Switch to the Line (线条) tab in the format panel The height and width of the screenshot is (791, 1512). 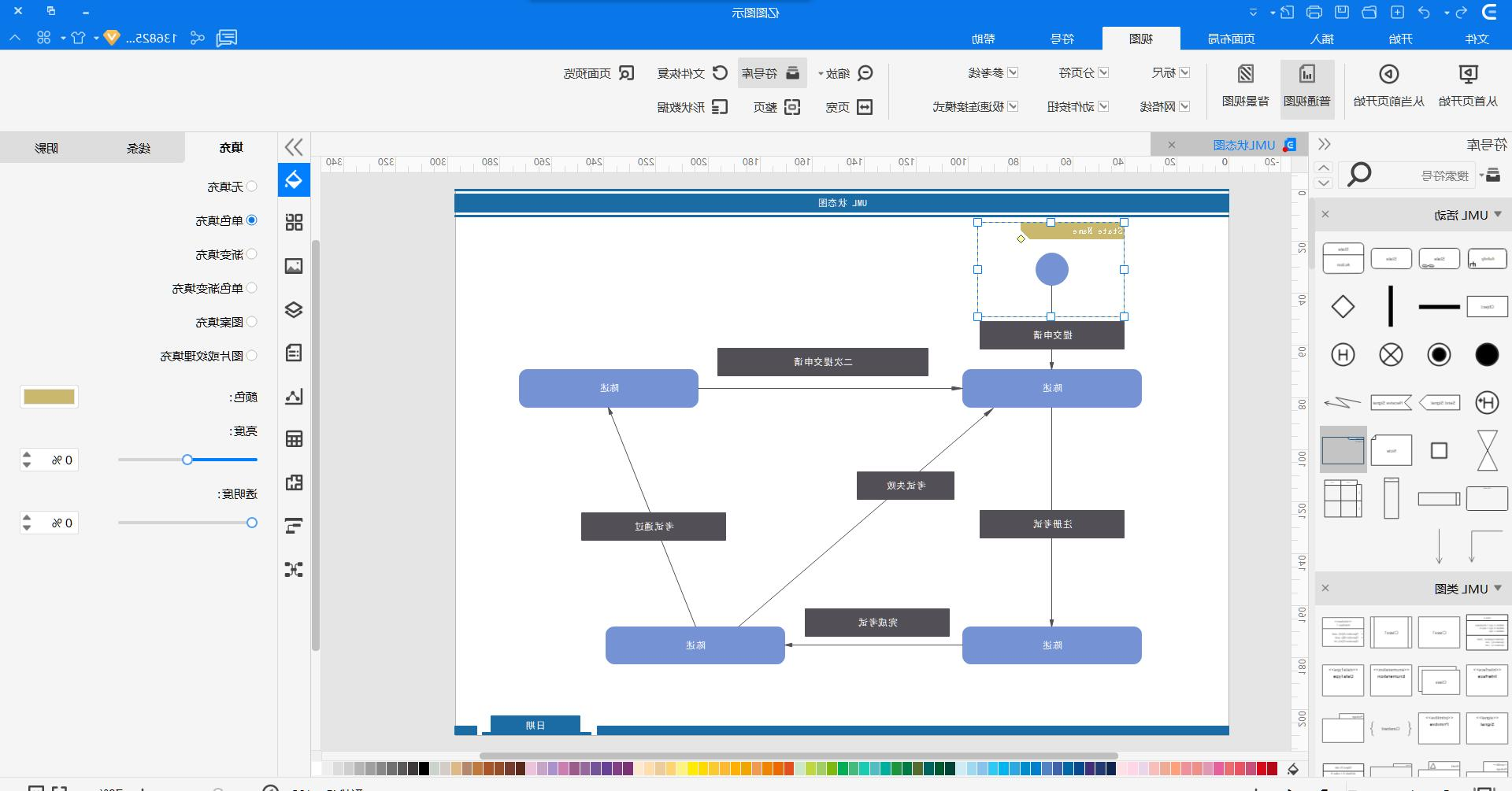[x=139, y=147]
